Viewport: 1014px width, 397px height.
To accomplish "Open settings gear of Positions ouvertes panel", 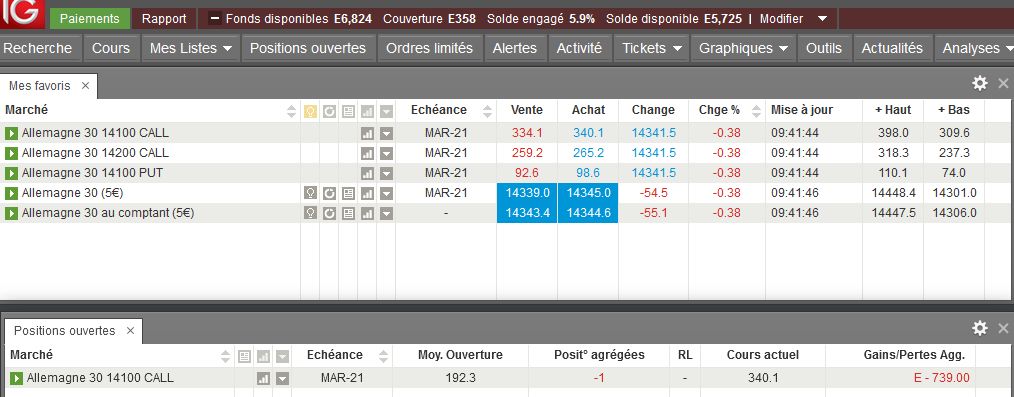I will (x=980, y=328).
